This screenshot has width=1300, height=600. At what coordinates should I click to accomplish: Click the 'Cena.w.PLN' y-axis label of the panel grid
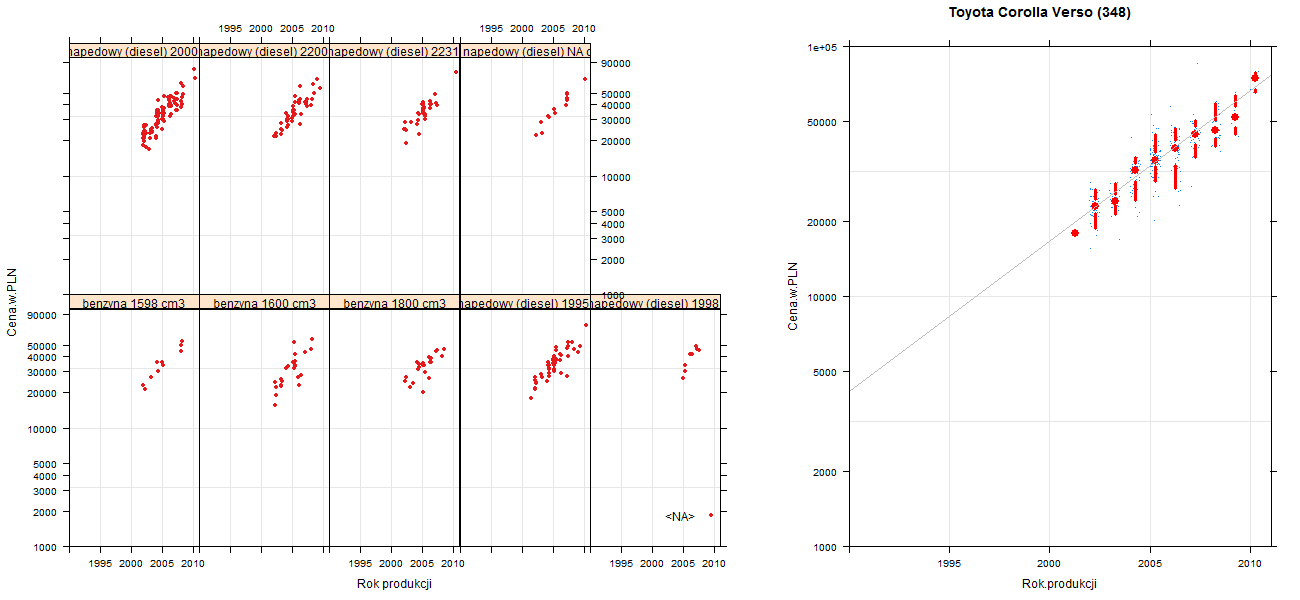(12, 301)
